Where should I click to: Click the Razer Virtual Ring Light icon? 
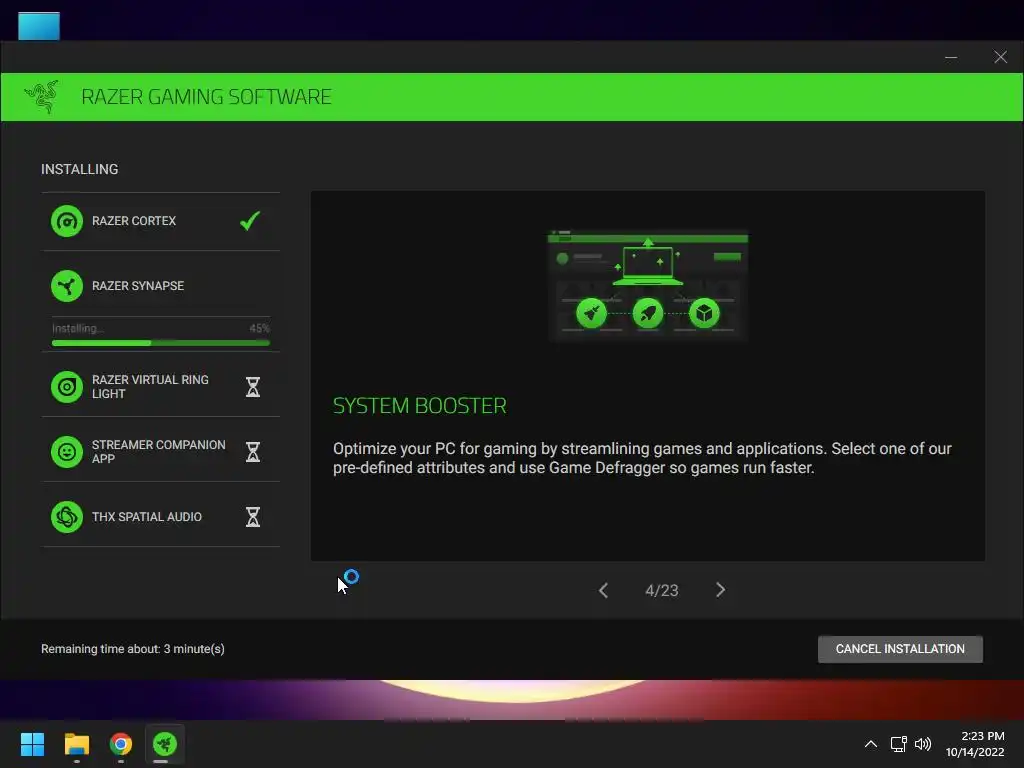(67, 387)
